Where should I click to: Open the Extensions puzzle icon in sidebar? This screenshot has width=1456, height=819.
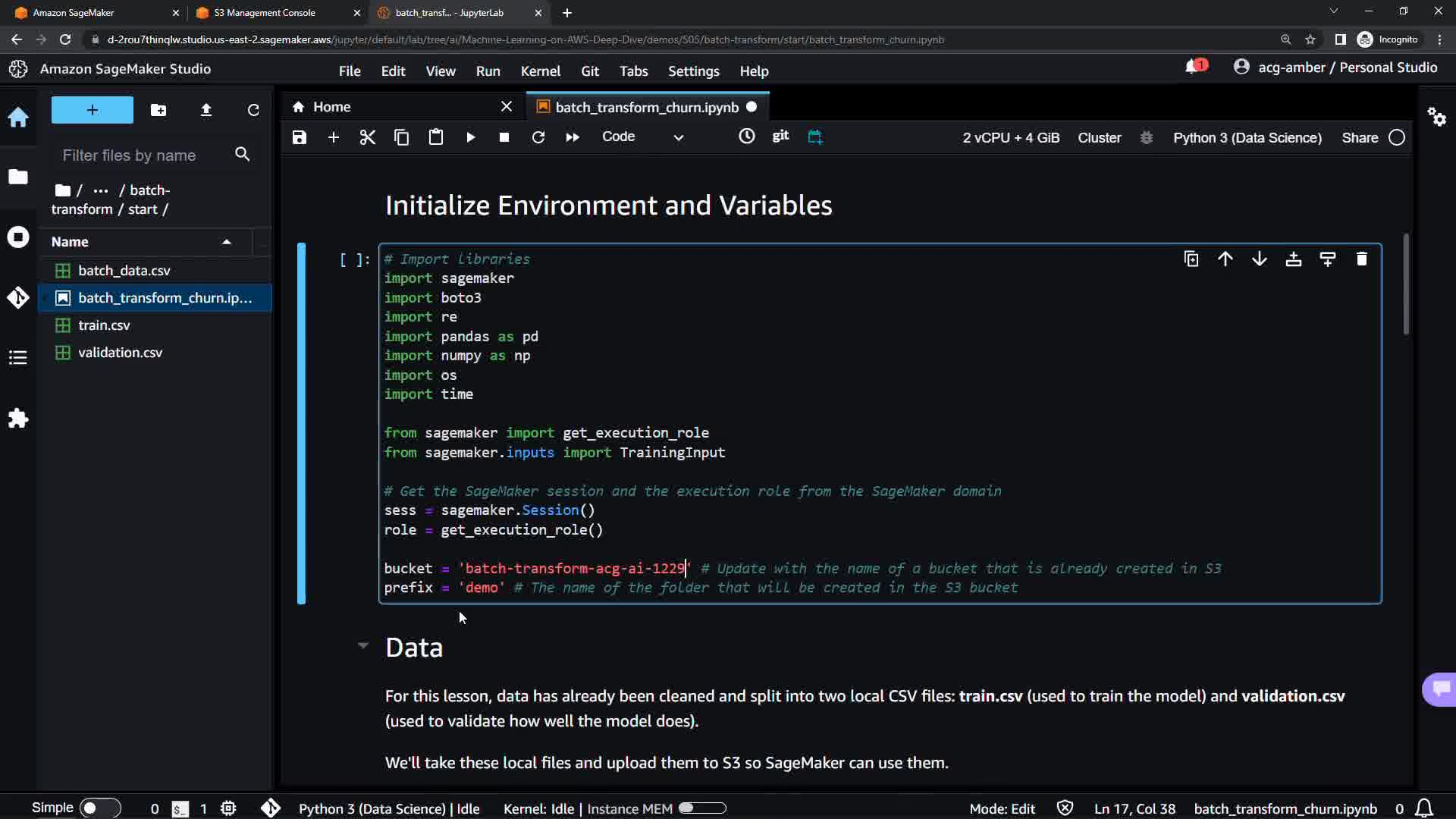point(18,419)
